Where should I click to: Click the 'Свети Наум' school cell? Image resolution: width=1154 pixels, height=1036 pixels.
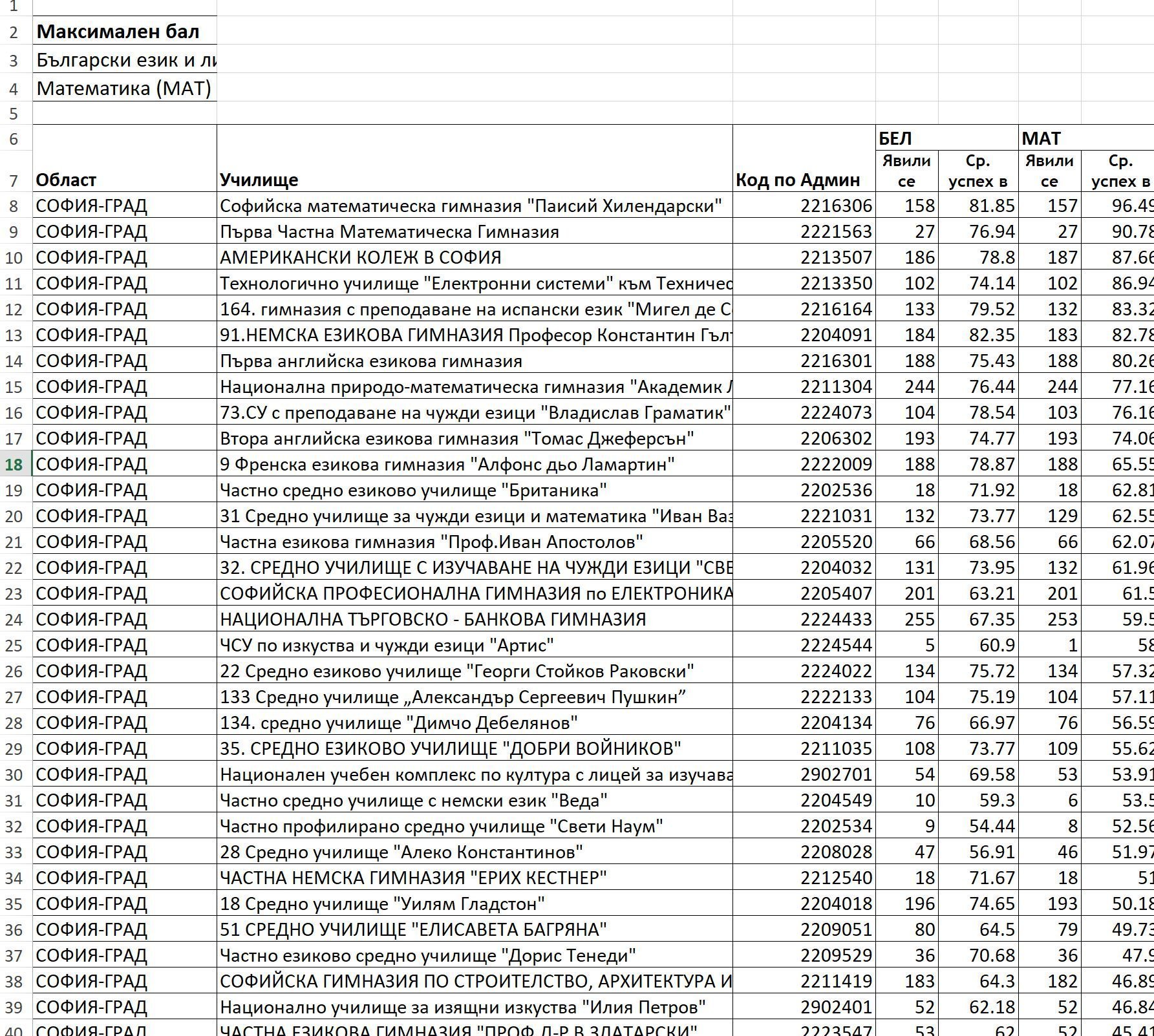click(x=475, y=826)
